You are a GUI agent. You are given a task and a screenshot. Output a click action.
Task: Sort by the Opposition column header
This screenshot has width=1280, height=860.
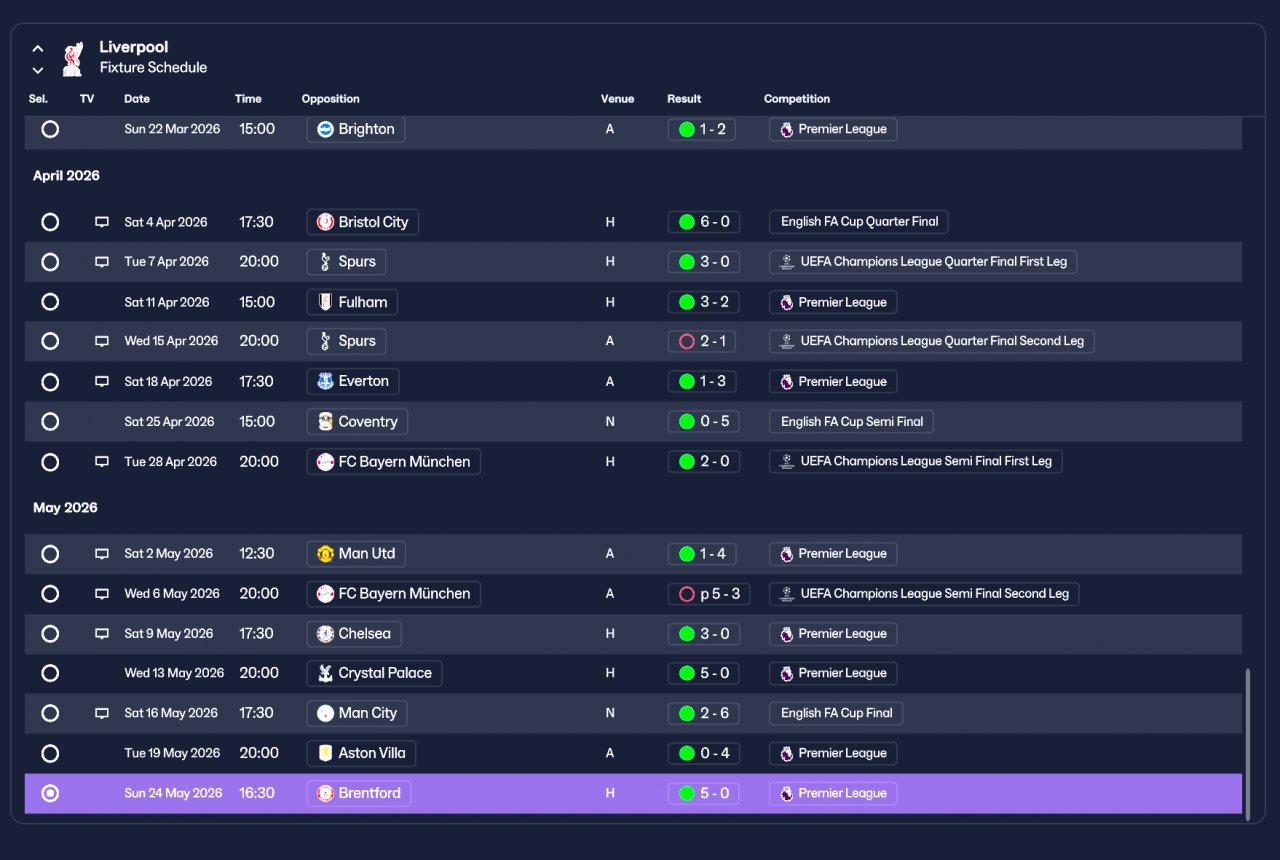[x=331, y=99]
